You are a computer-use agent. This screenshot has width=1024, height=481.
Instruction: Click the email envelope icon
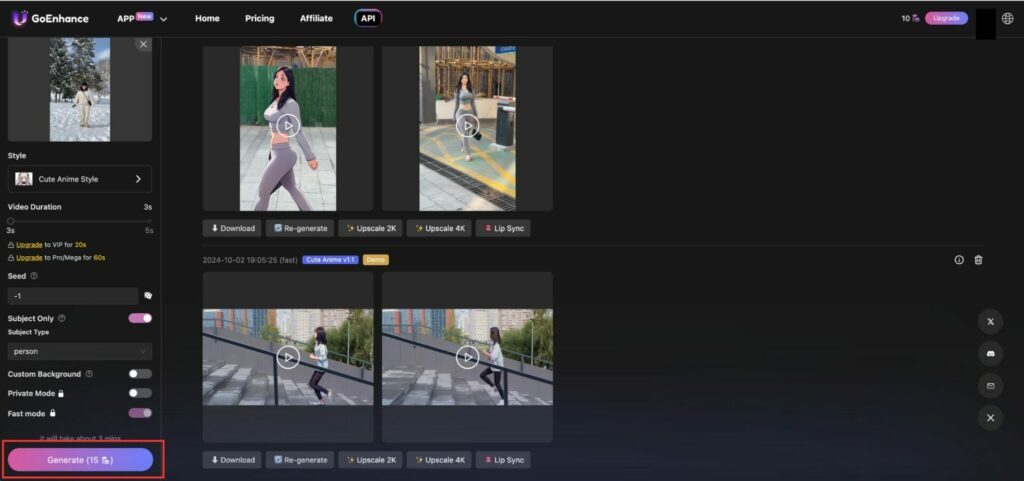tap(990, 386)
